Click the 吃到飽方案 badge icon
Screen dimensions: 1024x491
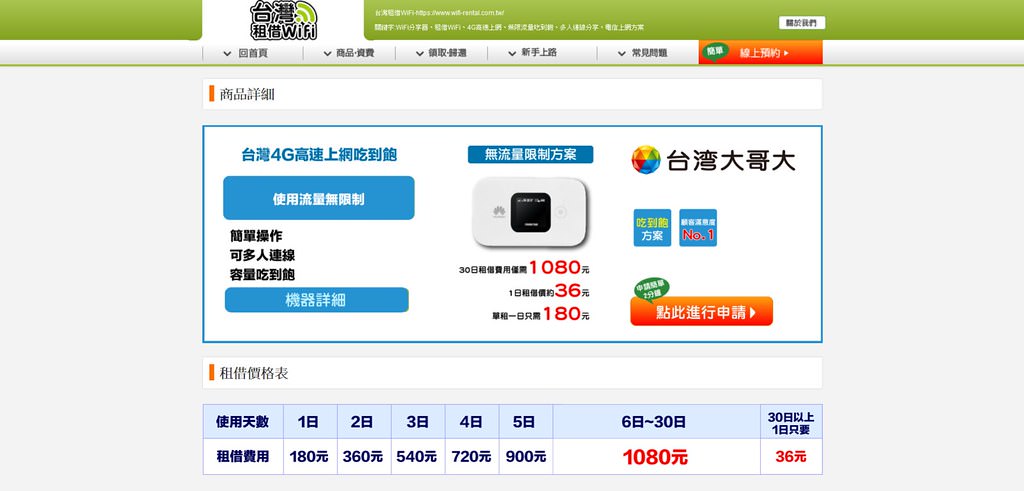pos(652,228)
